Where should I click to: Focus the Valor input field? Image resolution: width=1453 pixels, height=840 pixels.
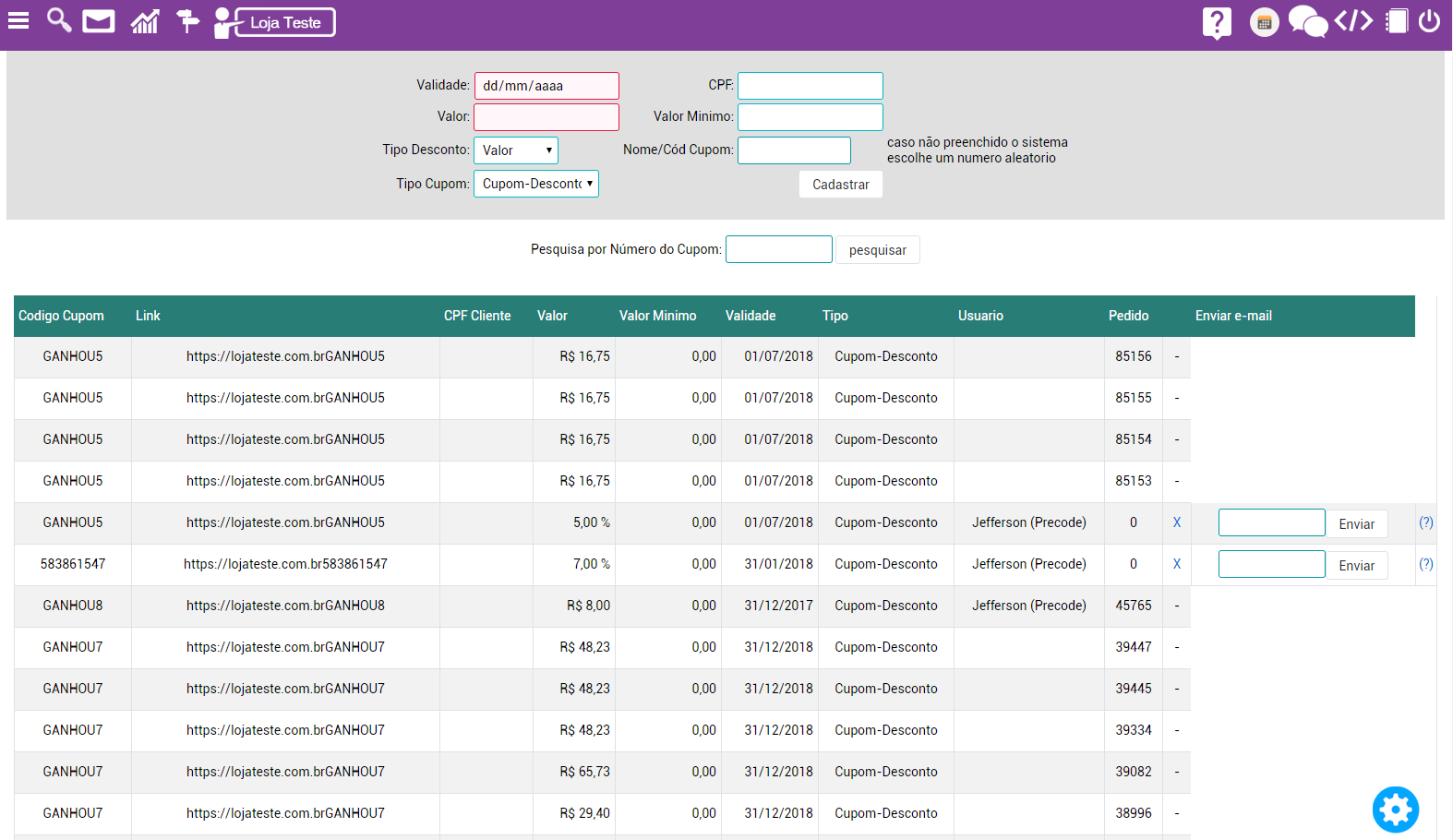[546, 117]
